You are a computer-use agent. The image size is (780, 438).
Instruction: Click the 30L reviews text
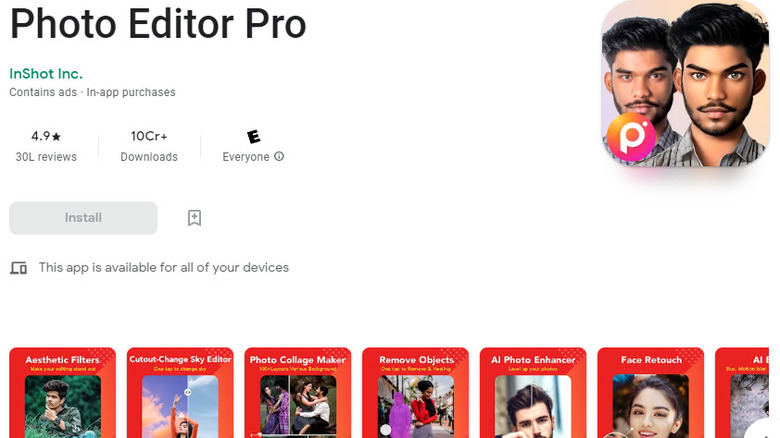[46, 157]
